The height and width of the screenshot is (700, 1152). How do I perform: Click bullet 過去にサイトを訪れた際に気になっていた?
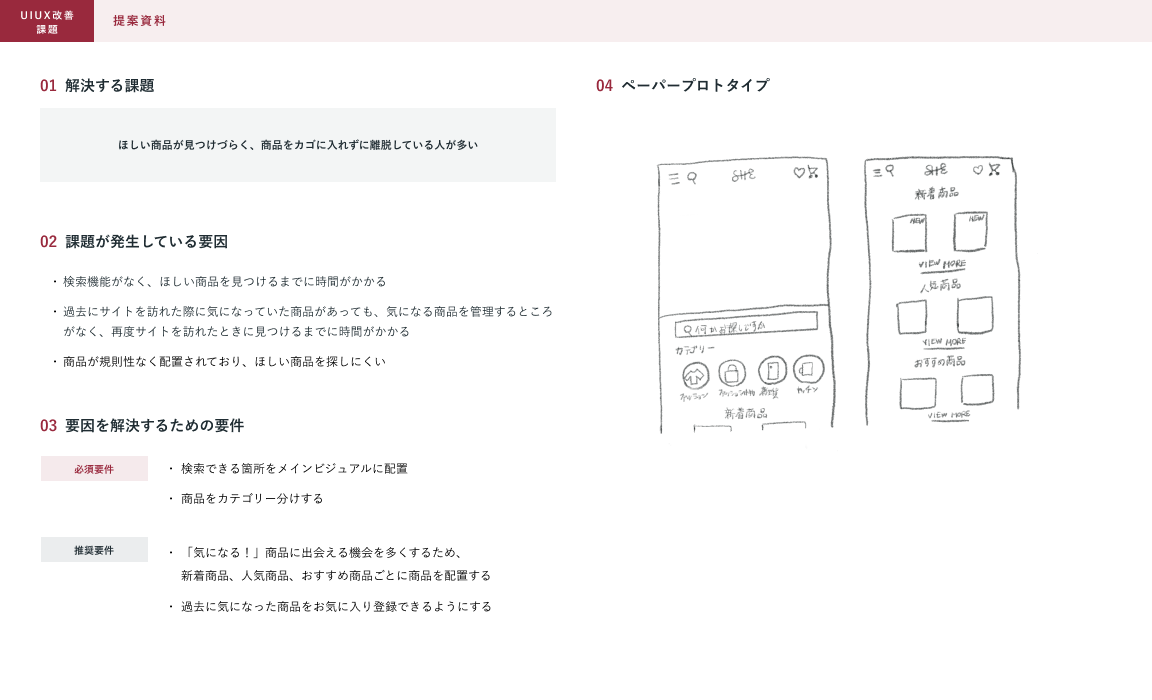point(307,321)
